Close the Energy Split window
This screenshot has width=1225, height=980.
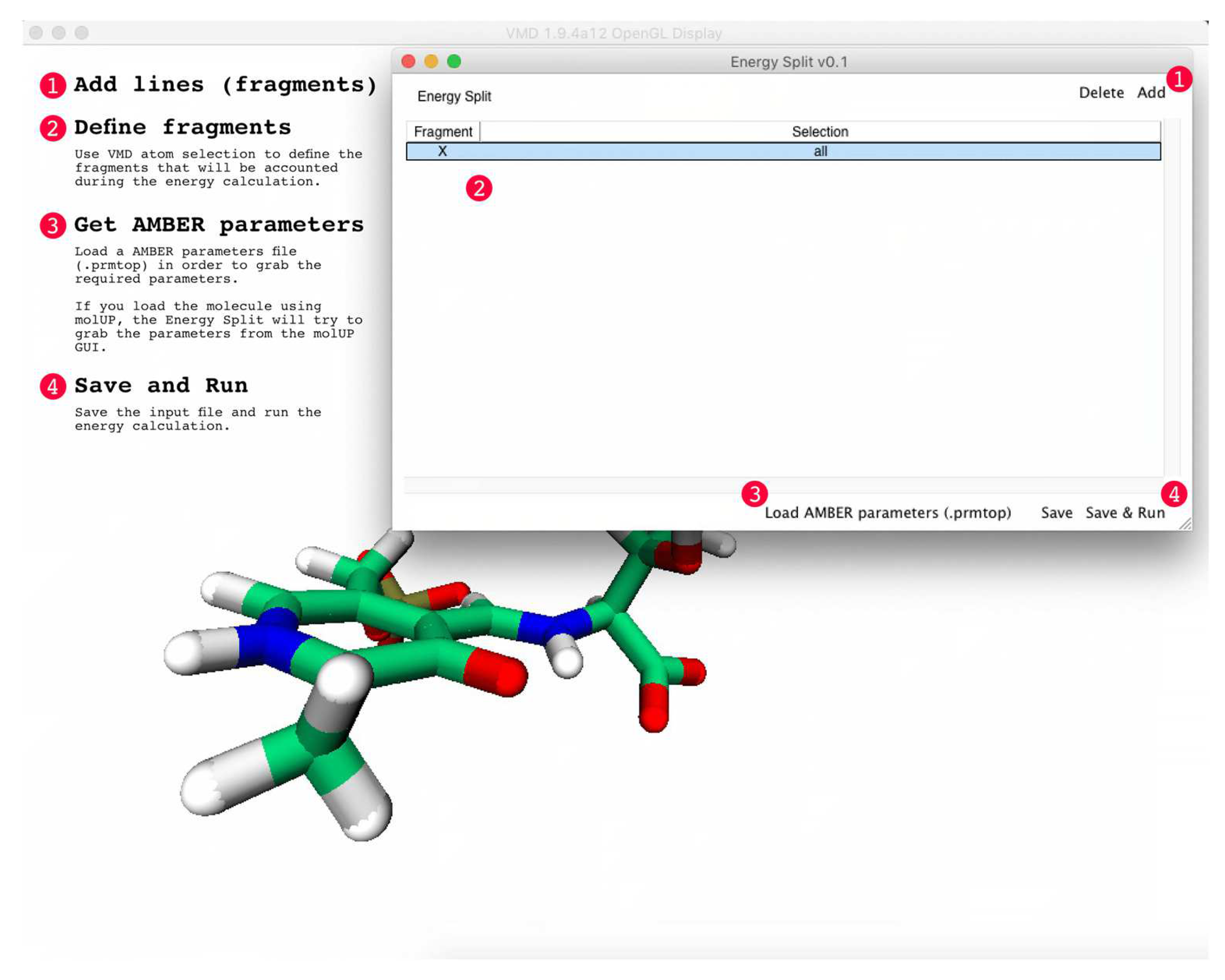[408, 61]
